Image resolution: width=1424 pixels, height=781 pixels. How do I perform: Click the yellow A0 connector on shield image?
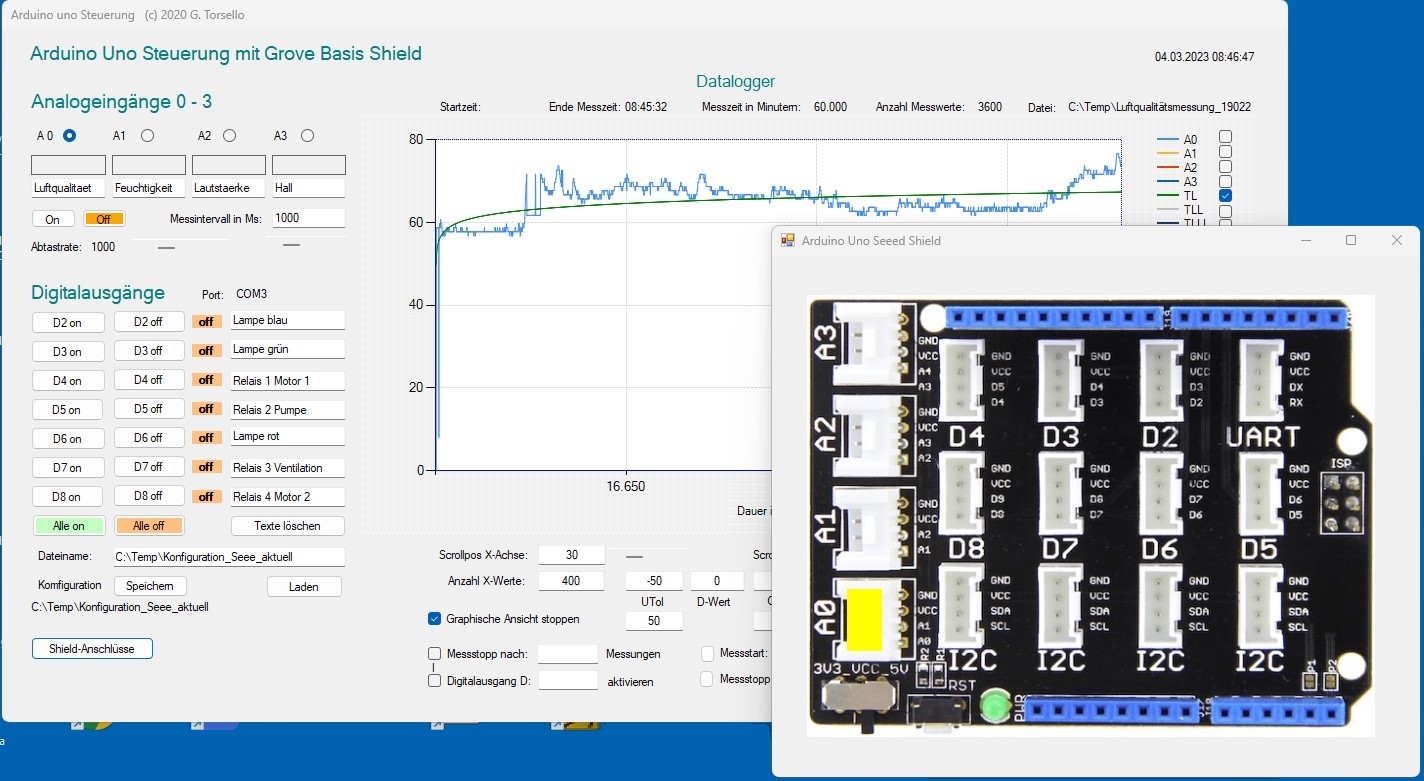pos(863,618)
